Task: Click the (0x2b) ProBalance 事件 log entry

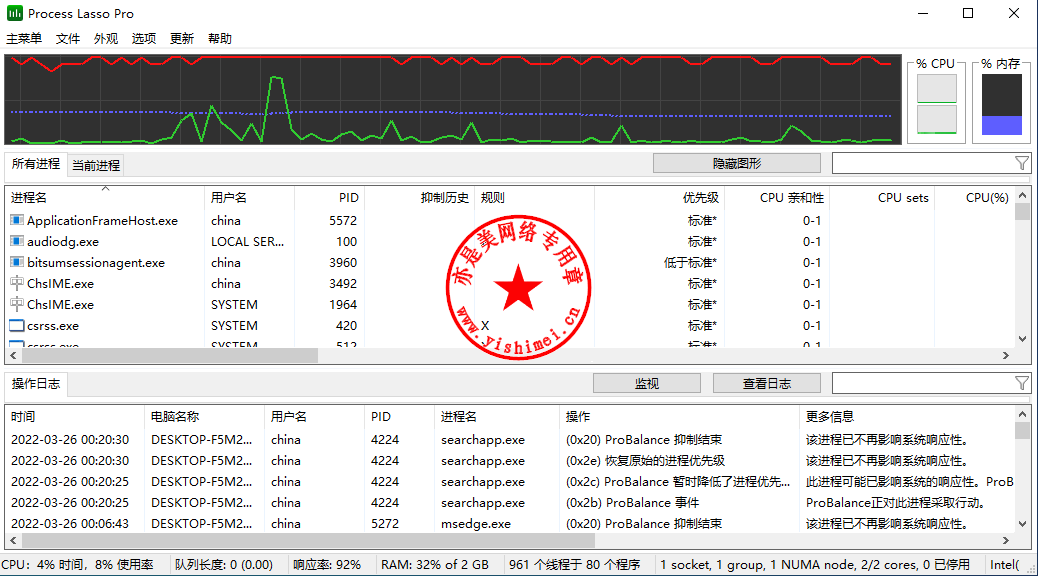Action: [632, 503]
